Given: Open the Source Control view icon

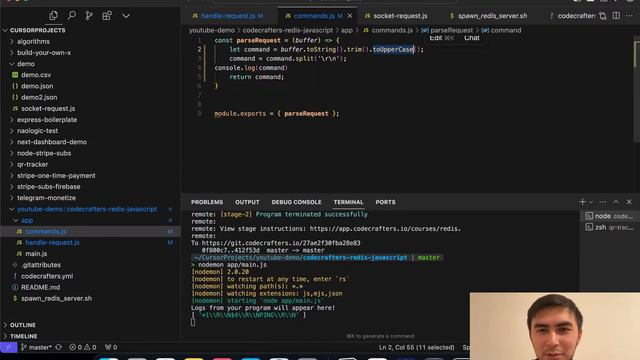Looking at the screenshot, I should pos(89,16).
